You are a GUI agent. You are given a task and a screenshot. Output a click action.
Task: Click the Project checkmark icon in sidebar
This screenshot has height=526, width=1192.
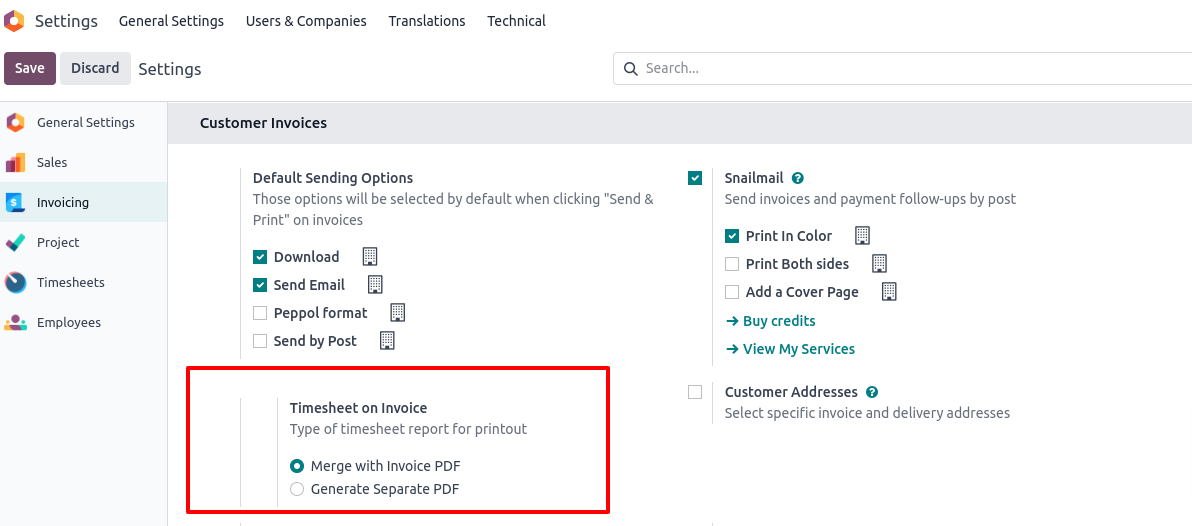click(16, 243)
